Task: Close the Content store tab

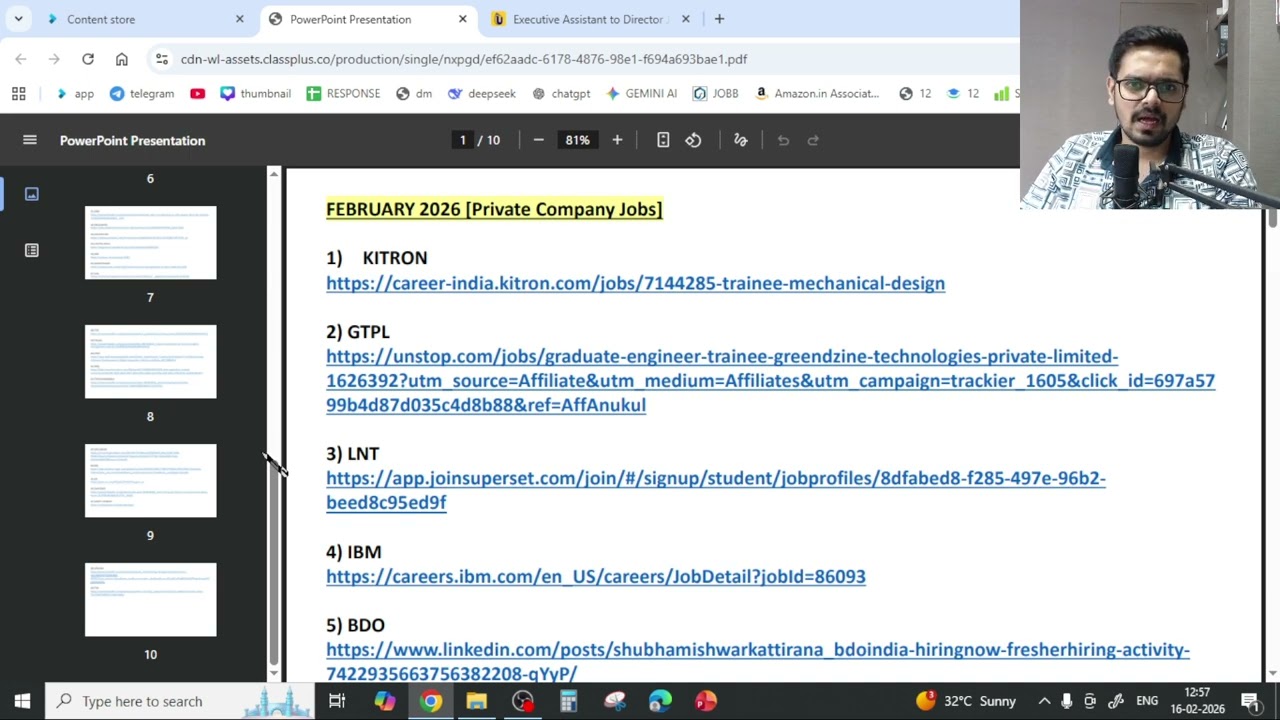Action: pos(239,19)
